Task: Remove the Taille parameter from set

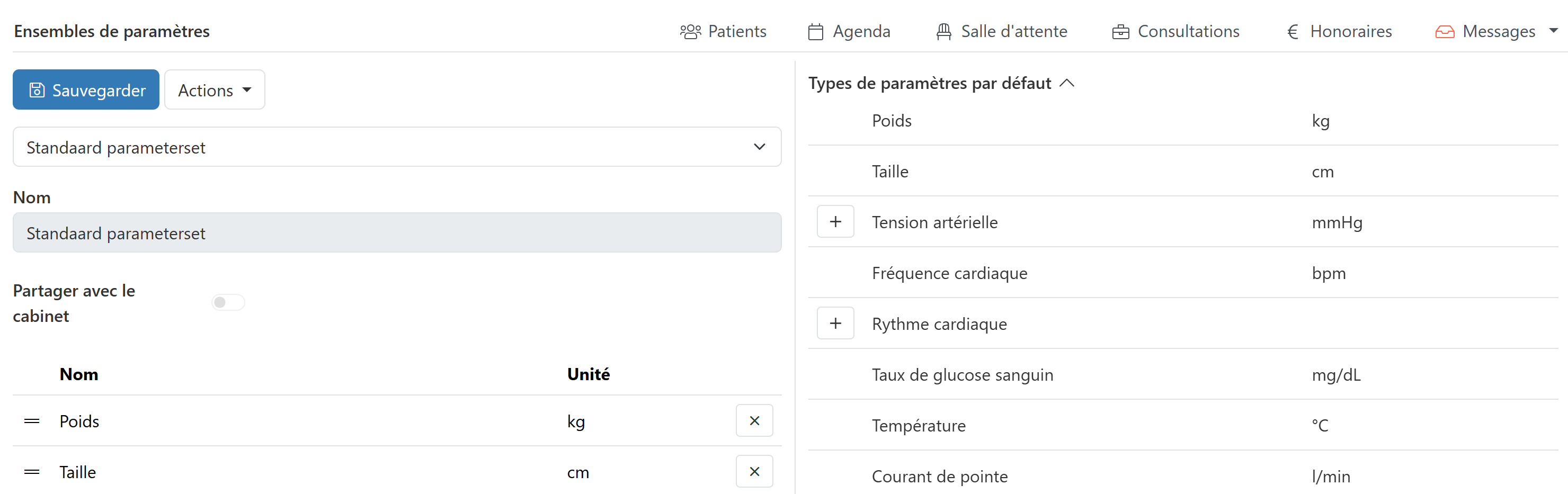Action: point(754,471)
